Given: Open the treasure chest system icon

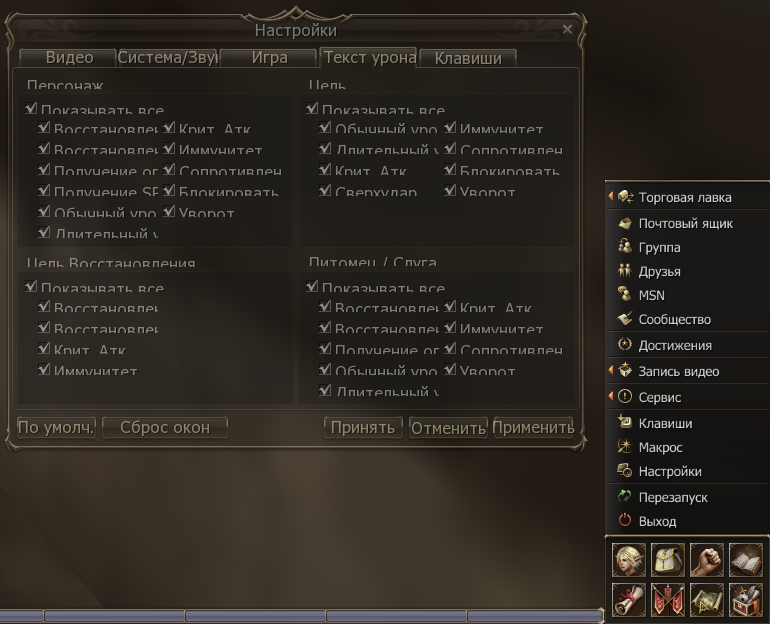Looking at the screenshot, I should pos(745,599).
